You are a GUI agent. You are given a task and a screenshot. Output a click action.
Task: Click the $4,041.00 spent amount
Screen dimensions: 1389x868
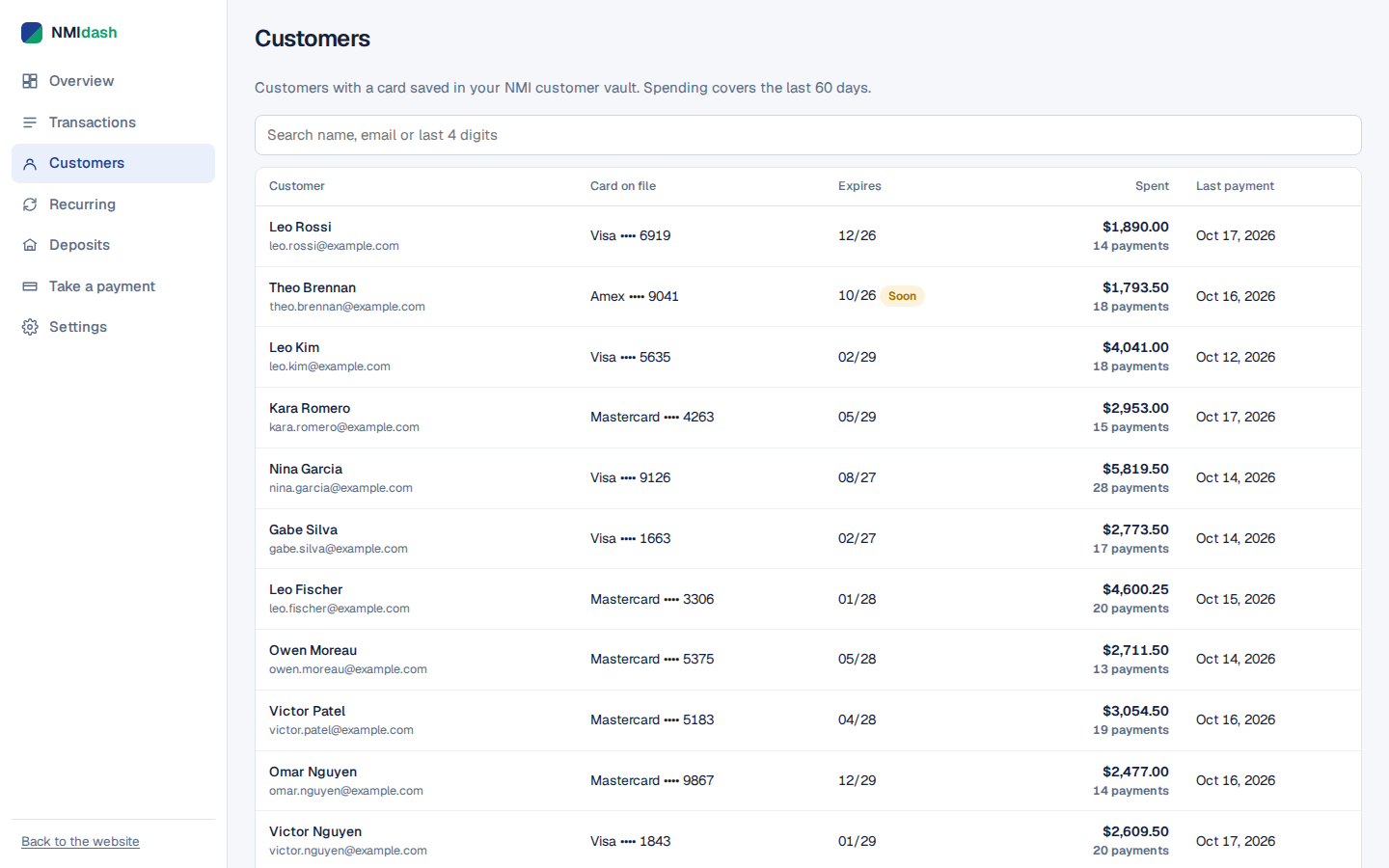pyautogui.click(x=1135, y=347)
